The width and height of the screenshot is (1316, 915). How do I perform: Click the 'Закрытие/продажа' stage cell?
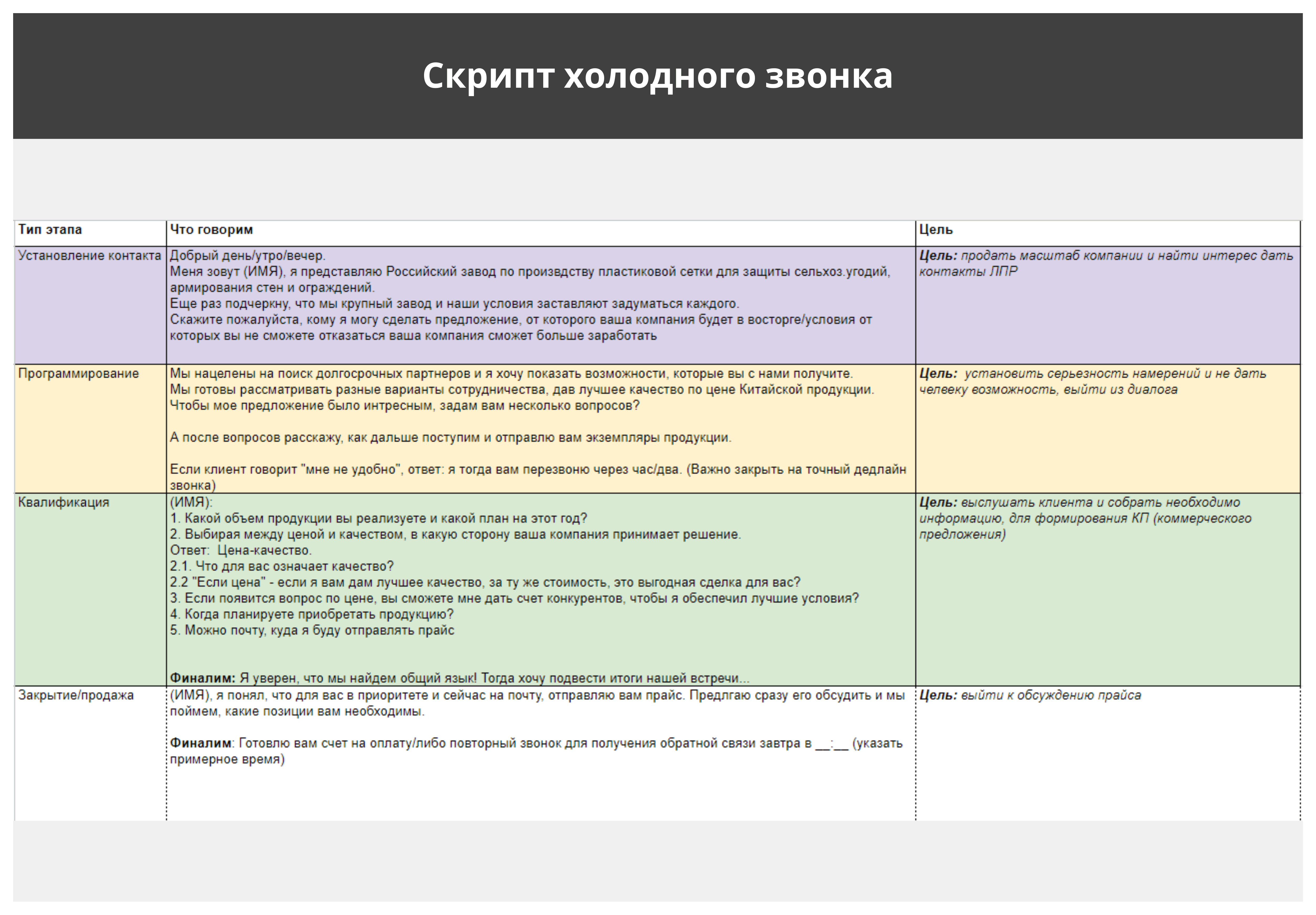(76, 695)
